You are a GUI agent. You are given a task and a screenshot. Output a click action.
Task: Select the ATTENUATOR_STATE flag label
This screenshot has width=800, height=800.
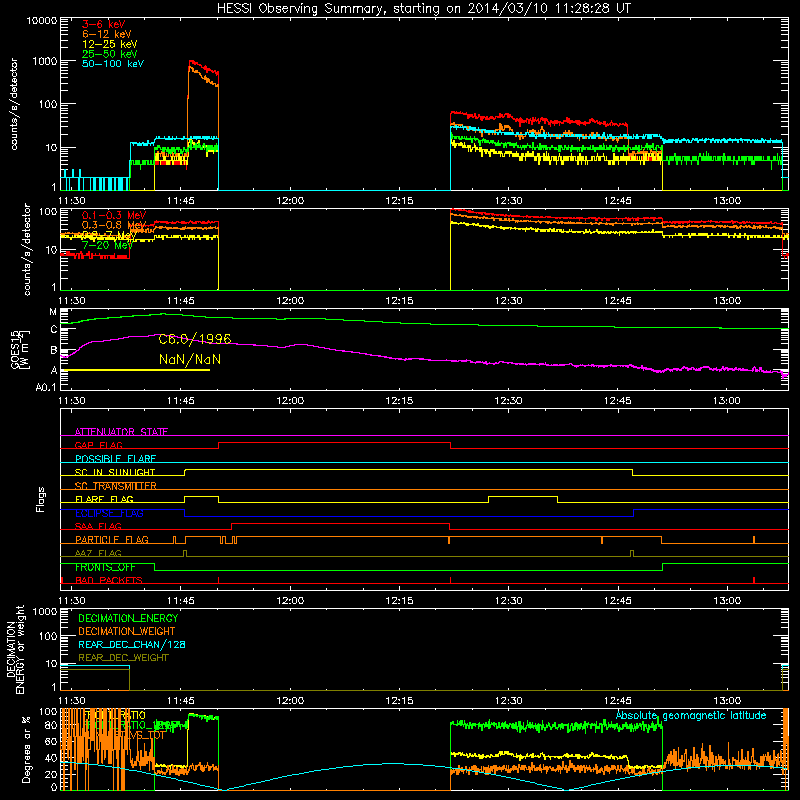pyautogui.click(x=121, y=432)
